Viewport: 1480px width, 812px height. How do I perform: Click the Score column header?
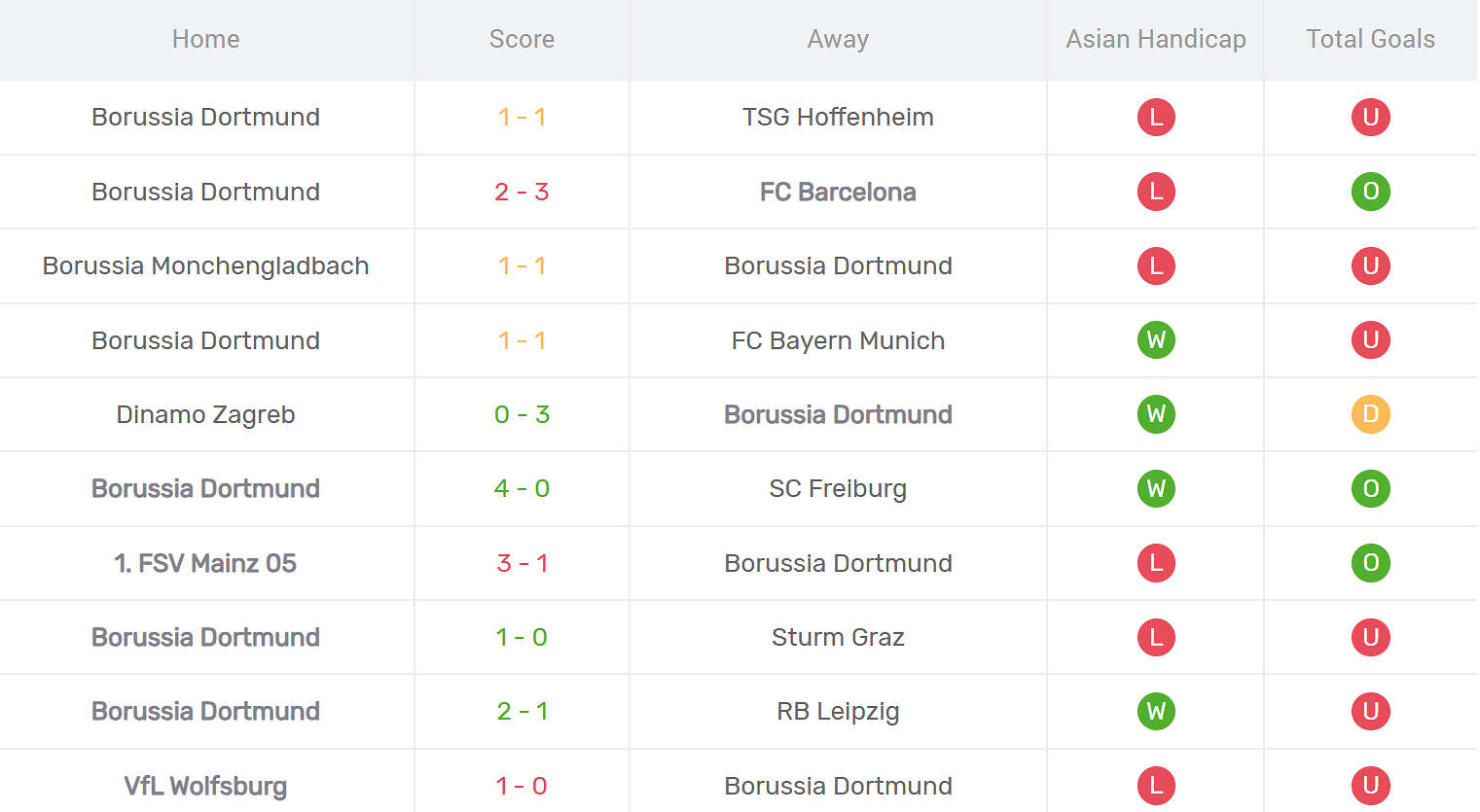pos(522,39)
